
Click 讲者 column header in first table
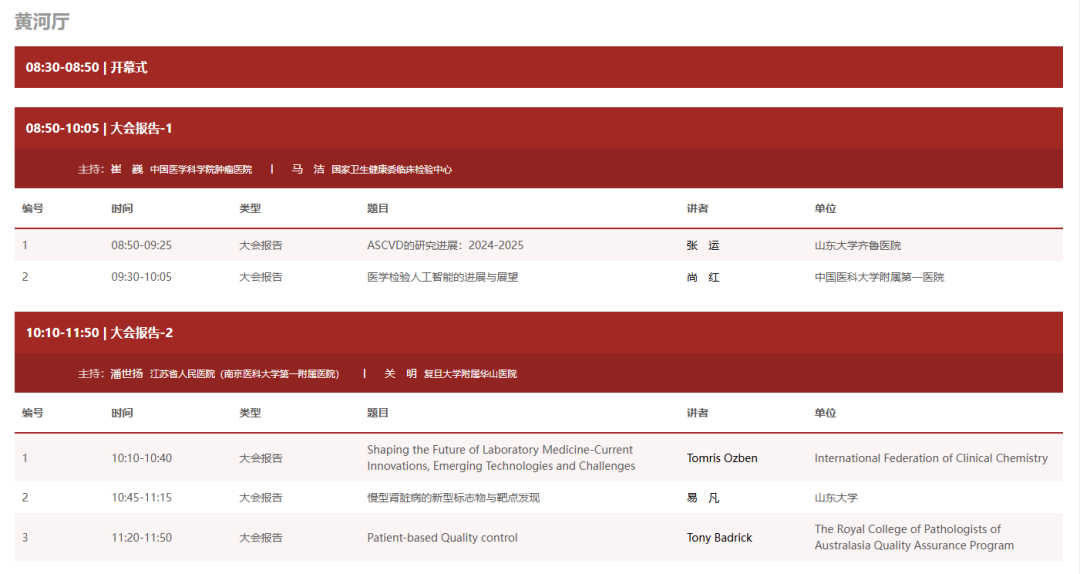pyautogui.click(x=697, y=208)
